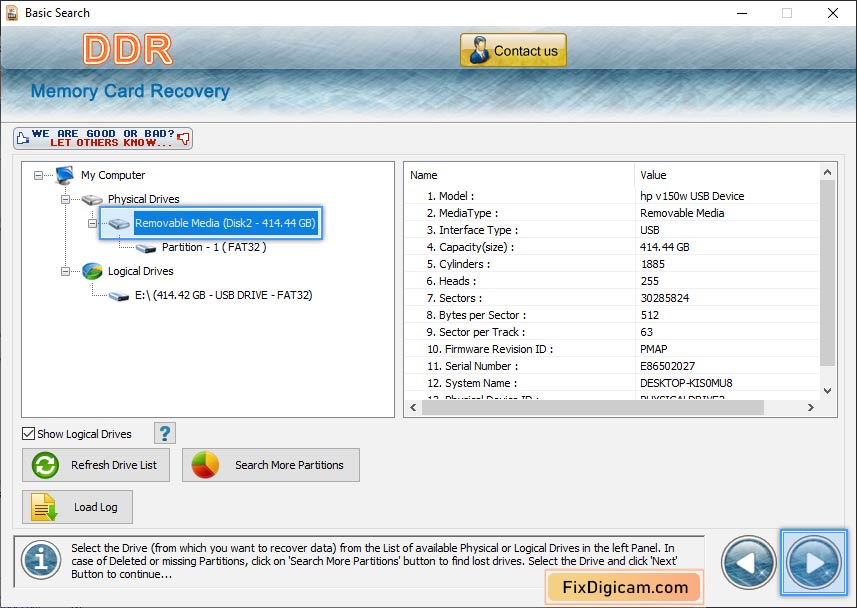
Task: Click the value 'hp v150w USB Device'
Action: pyautogui.click(x=692, y=196)
